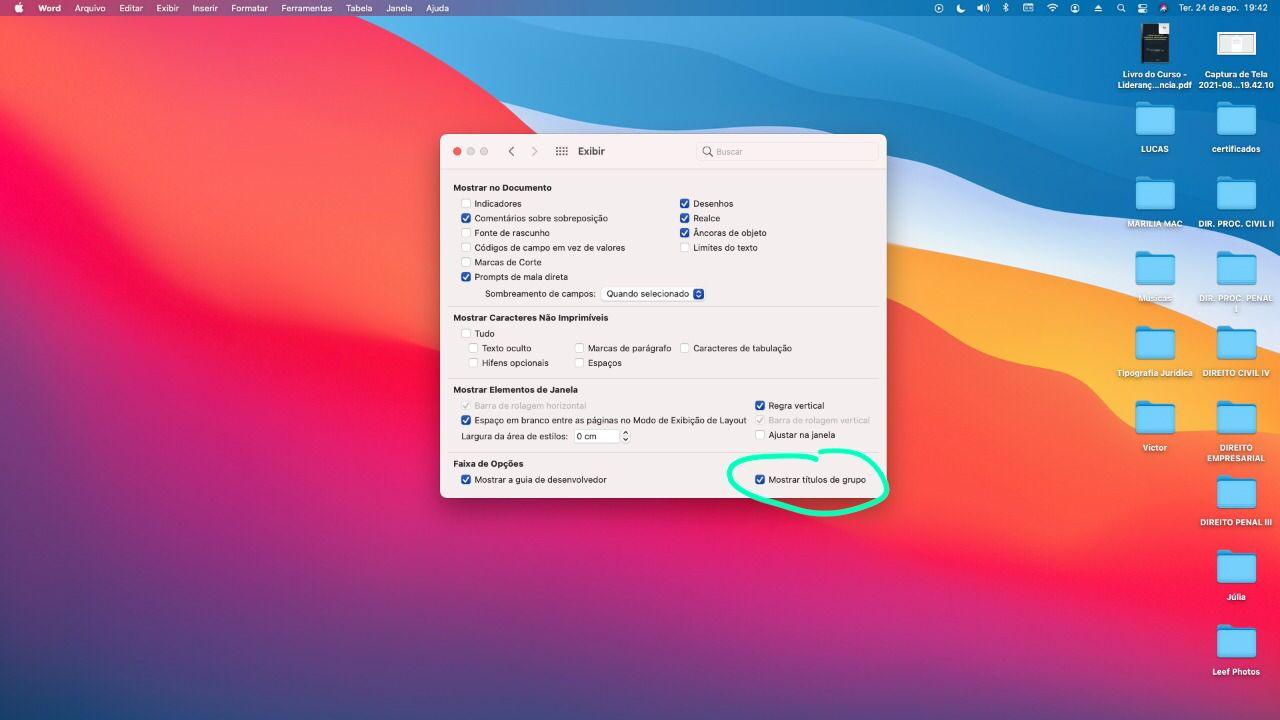Viewport: 1280px width, 720px height.
Task: Open the Word application menu
Action: coord(49,8)
